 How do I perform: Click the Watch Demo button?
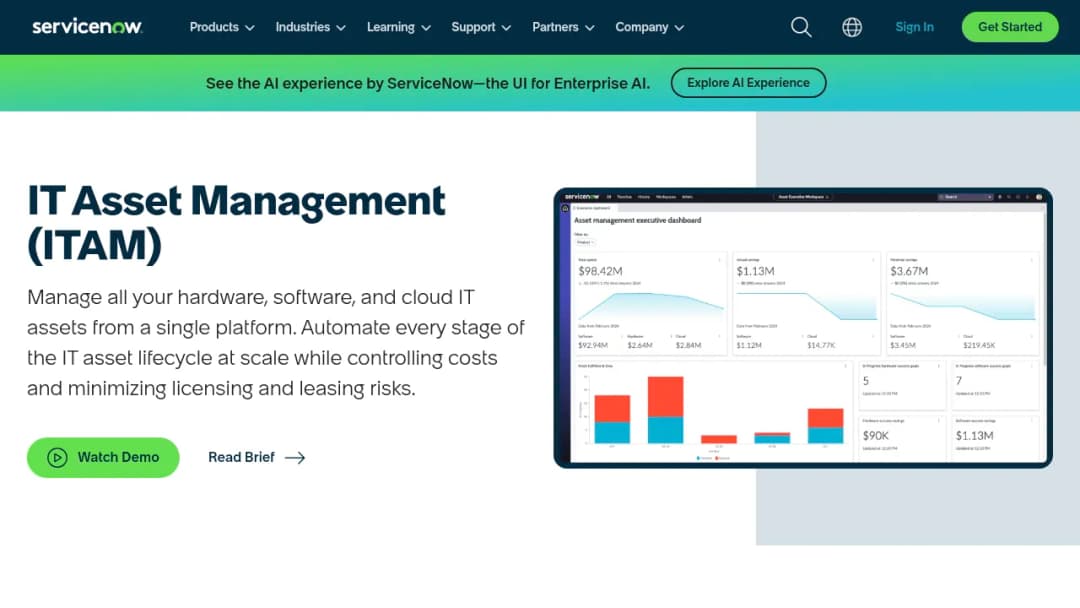pos(103,457)
